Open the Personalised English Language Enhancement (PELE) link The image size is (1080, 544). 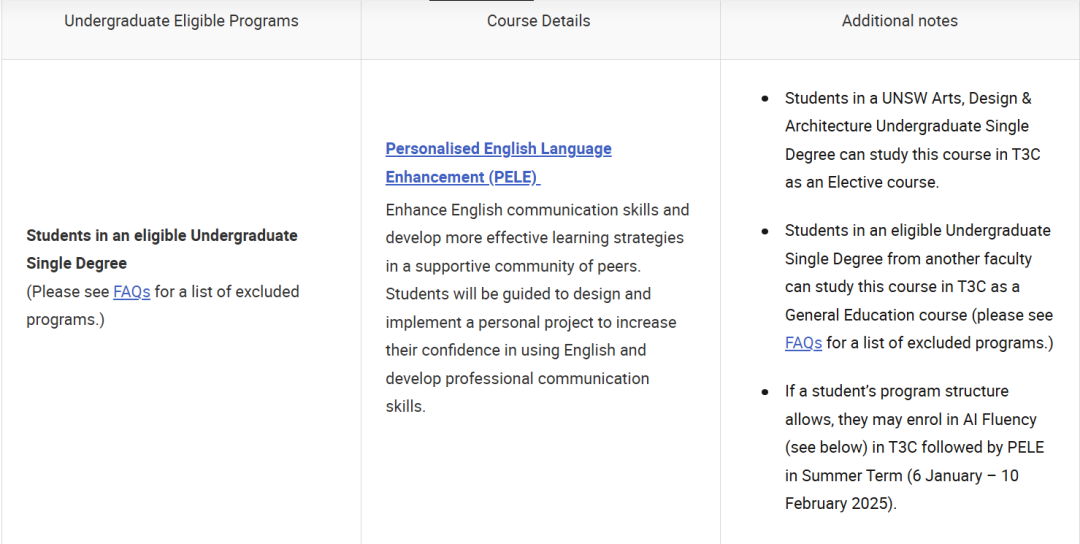[x=498, y=149]
